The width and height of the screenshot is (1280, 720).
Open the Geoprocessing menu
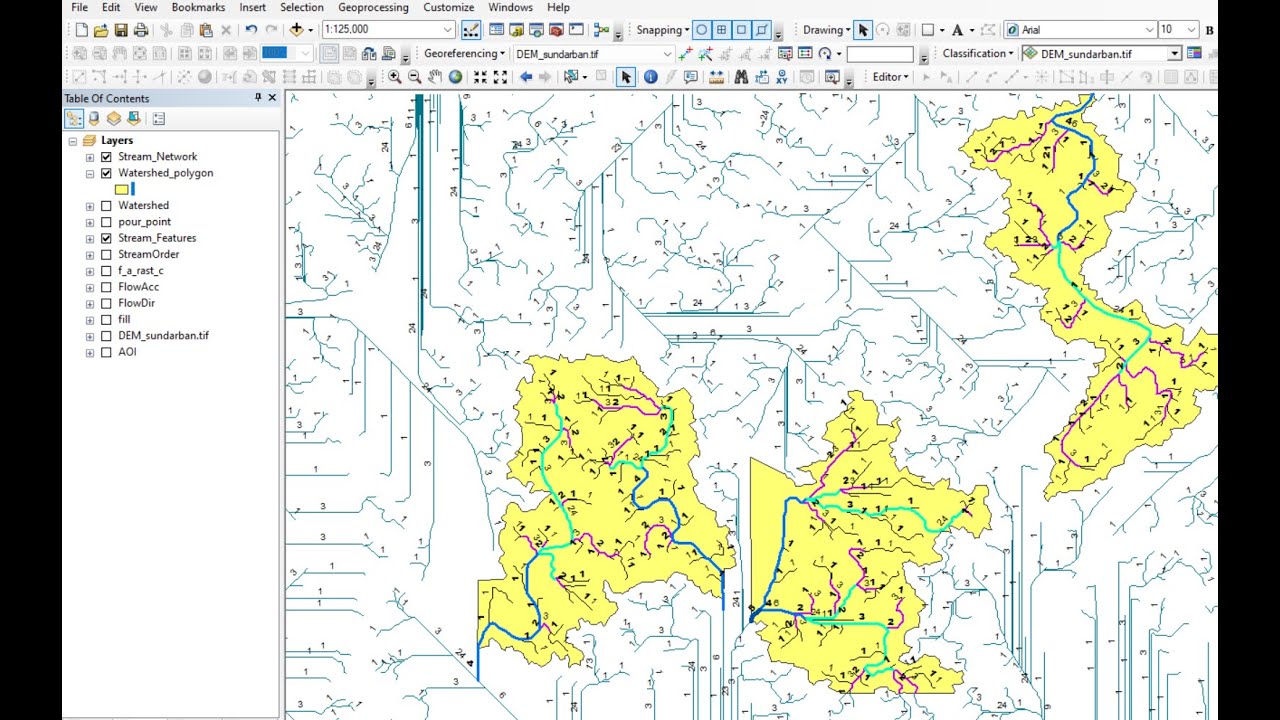click(373, 7)
